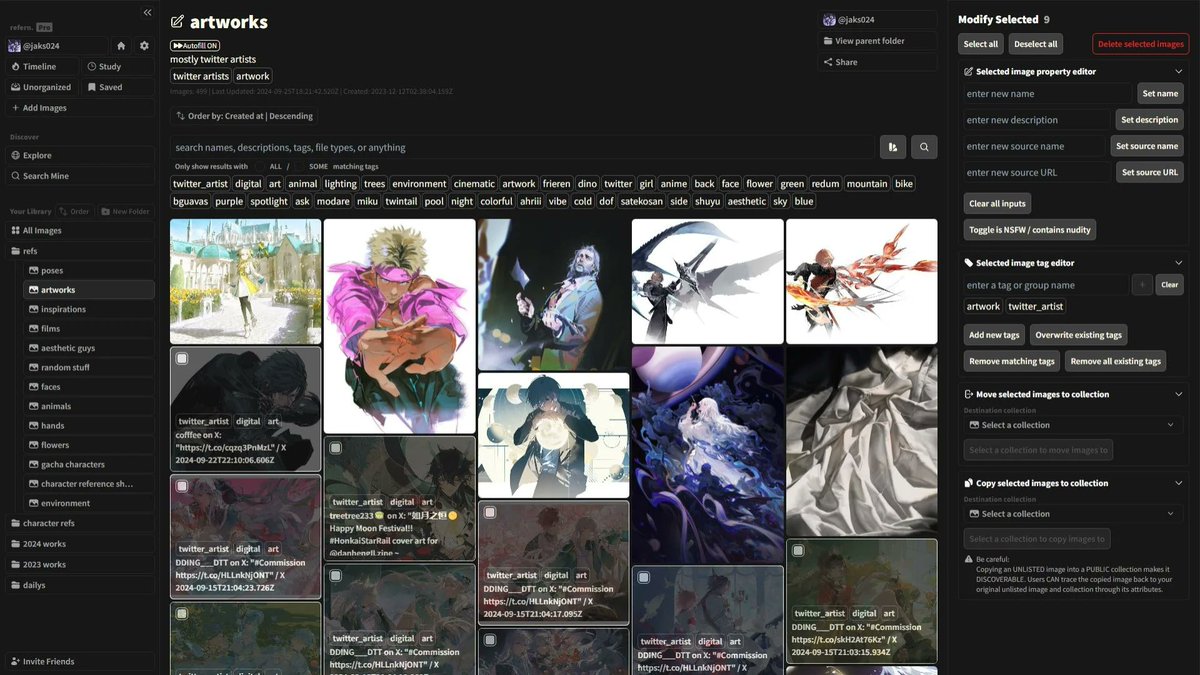Go to home via house icon
1200x675 pixels.
121,46
